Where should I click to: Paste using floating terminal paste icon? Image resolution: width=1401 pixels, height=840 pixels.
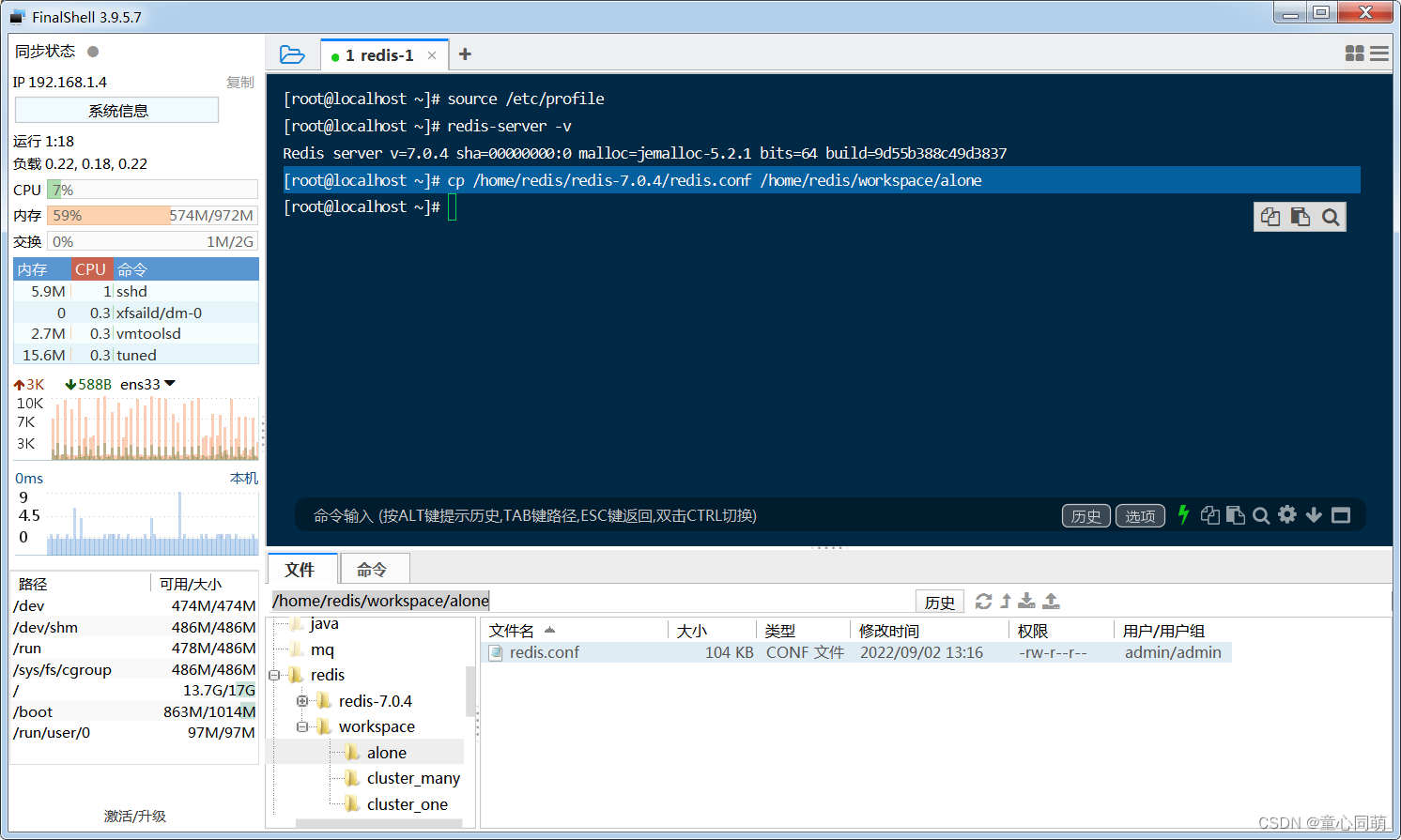pos(1301,217)
